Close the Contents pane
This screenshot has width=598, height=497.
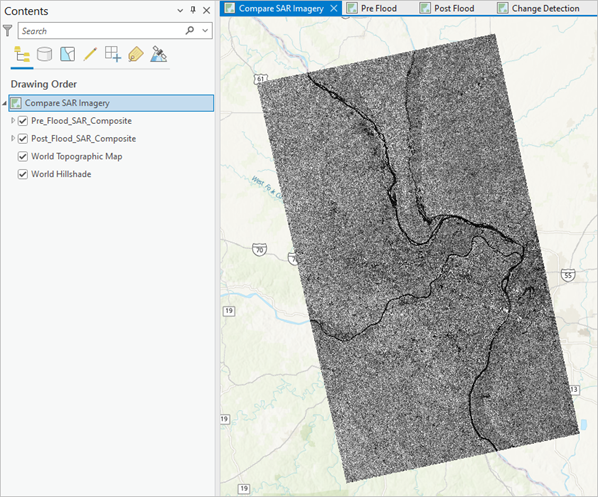point(206,10)
